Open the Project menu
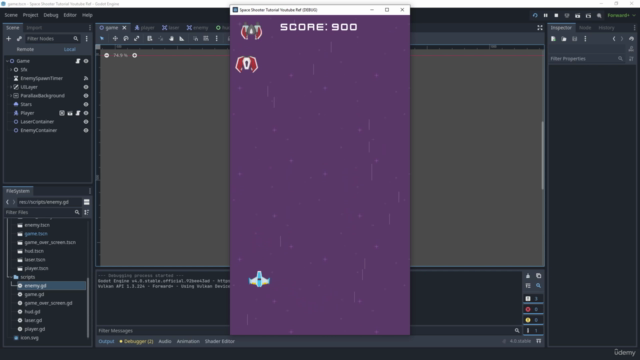Viewport: 640px width, 360px height. (30, 15)
